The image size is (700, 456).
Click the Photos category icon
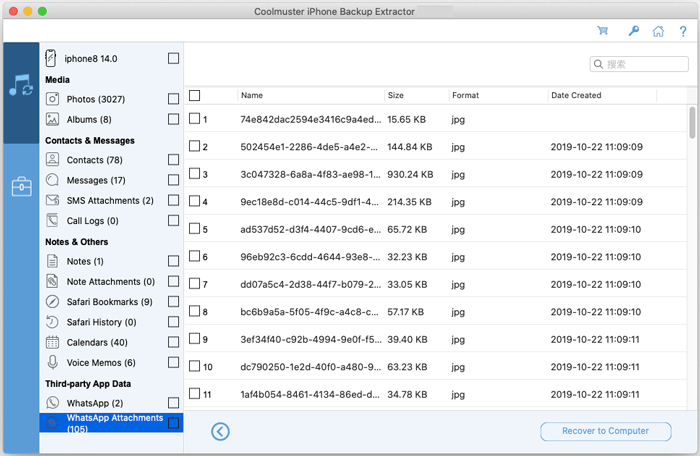point(52,99)
